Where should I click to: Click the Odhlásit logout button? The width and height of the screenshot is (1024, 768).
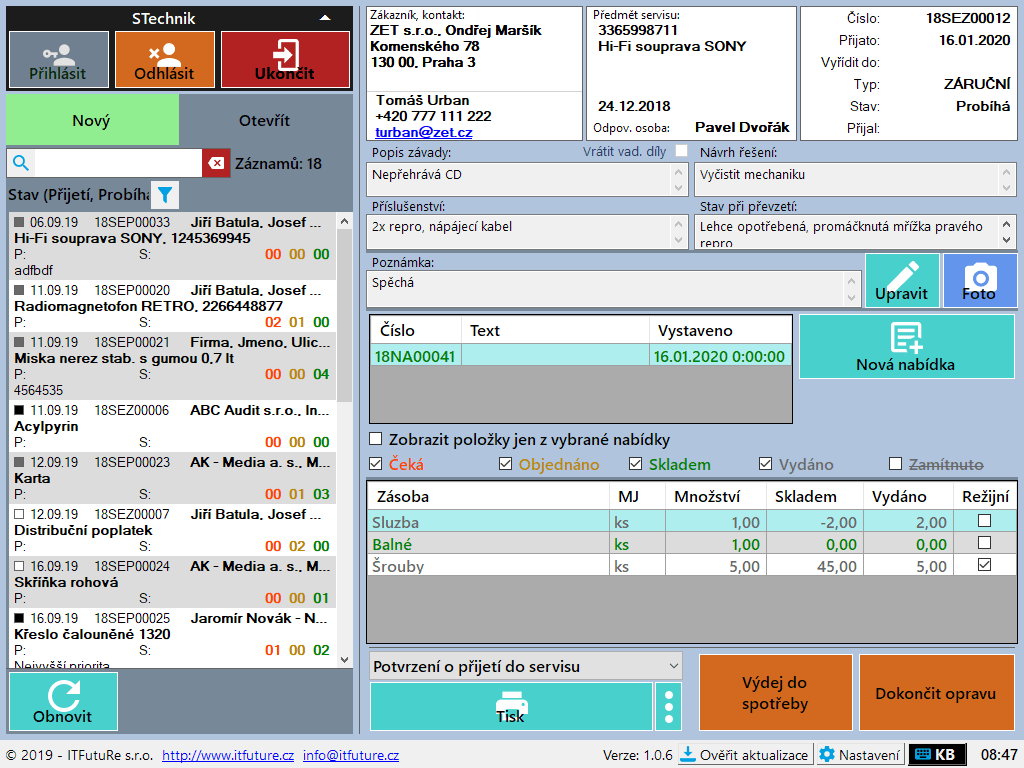coord(165,59)
